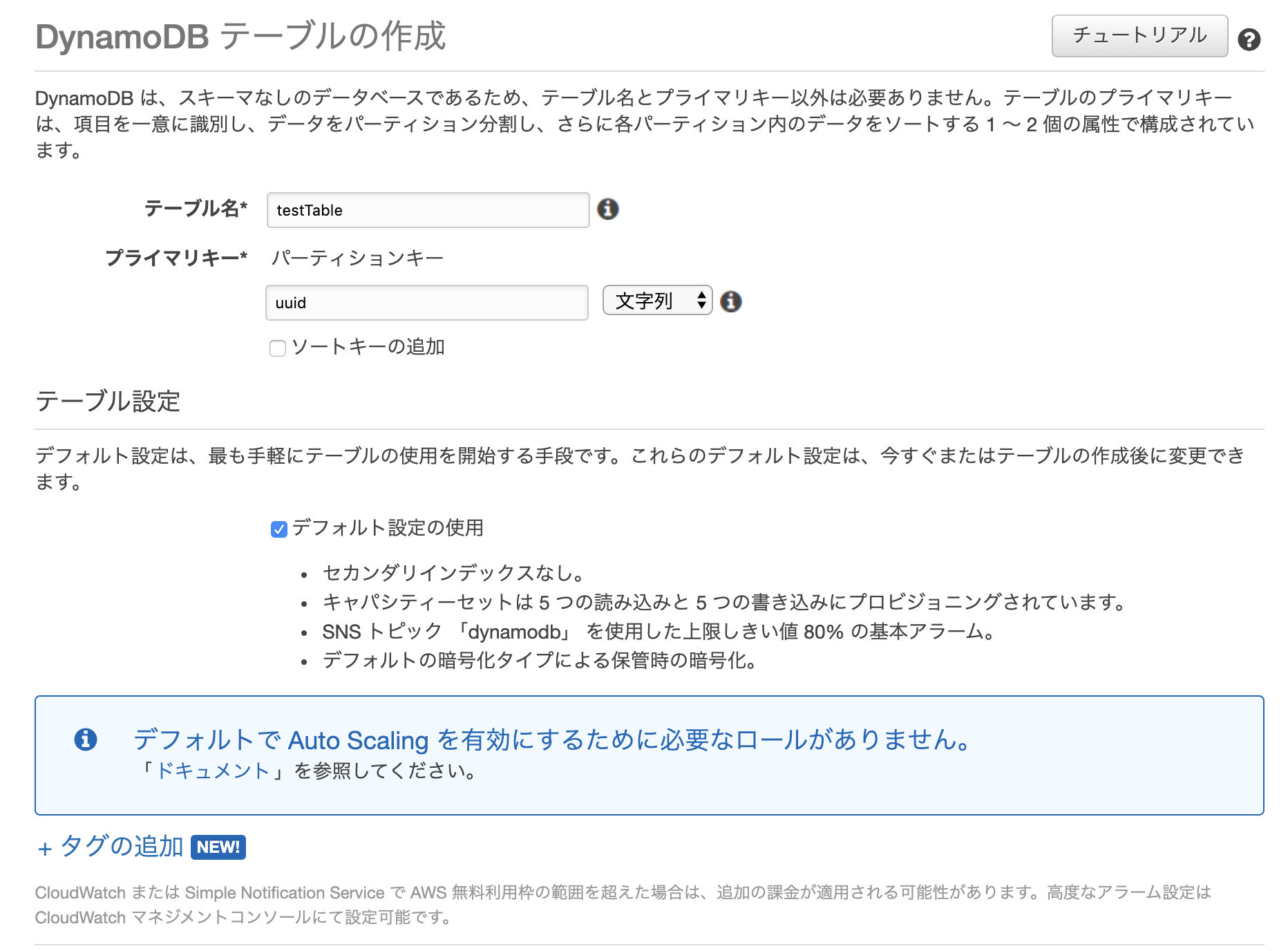Click the ソートキーの追加 label text
Viewport: 1288px width, 951px height.
(x=368, y=347)
